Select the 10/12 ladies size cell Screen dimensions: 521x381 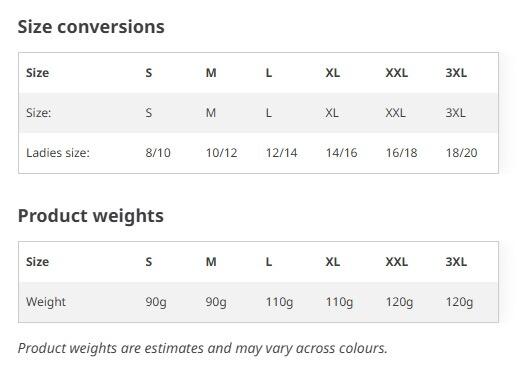click(x=221, y=153)
